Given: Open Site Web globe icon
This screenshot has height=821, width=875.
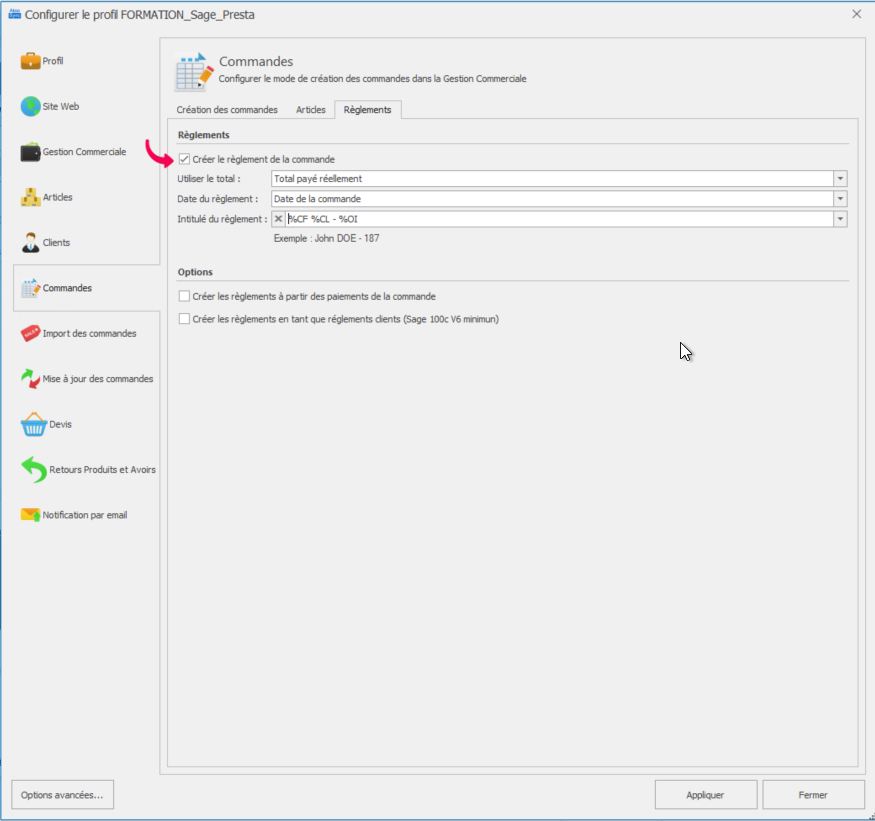Looking at the screenshot, I should pyautogui.click(x=31, y=107).
